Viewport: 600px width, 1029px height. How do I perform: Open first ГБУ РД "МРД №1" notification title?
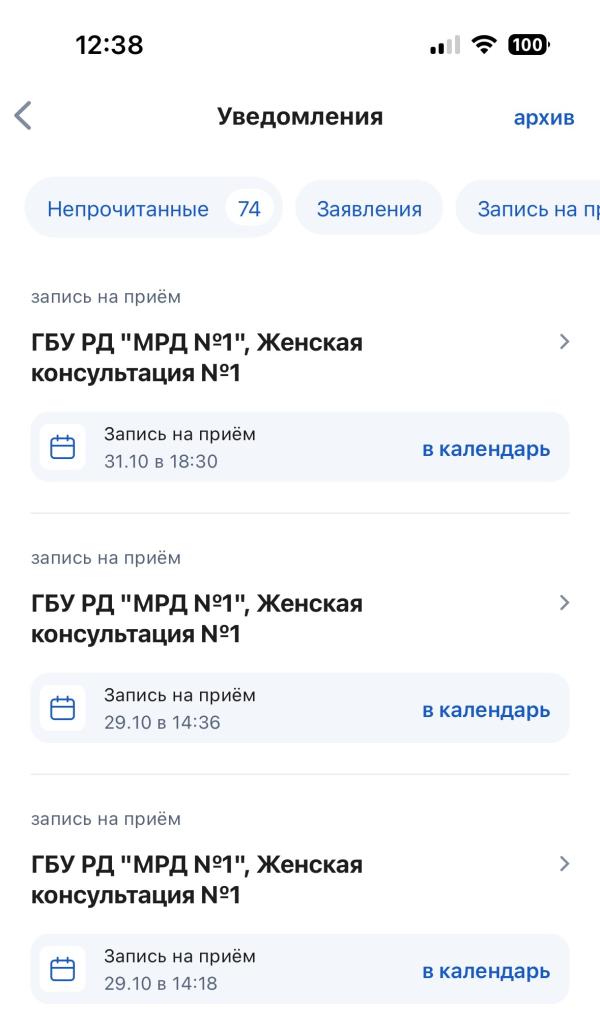(195, 358)
